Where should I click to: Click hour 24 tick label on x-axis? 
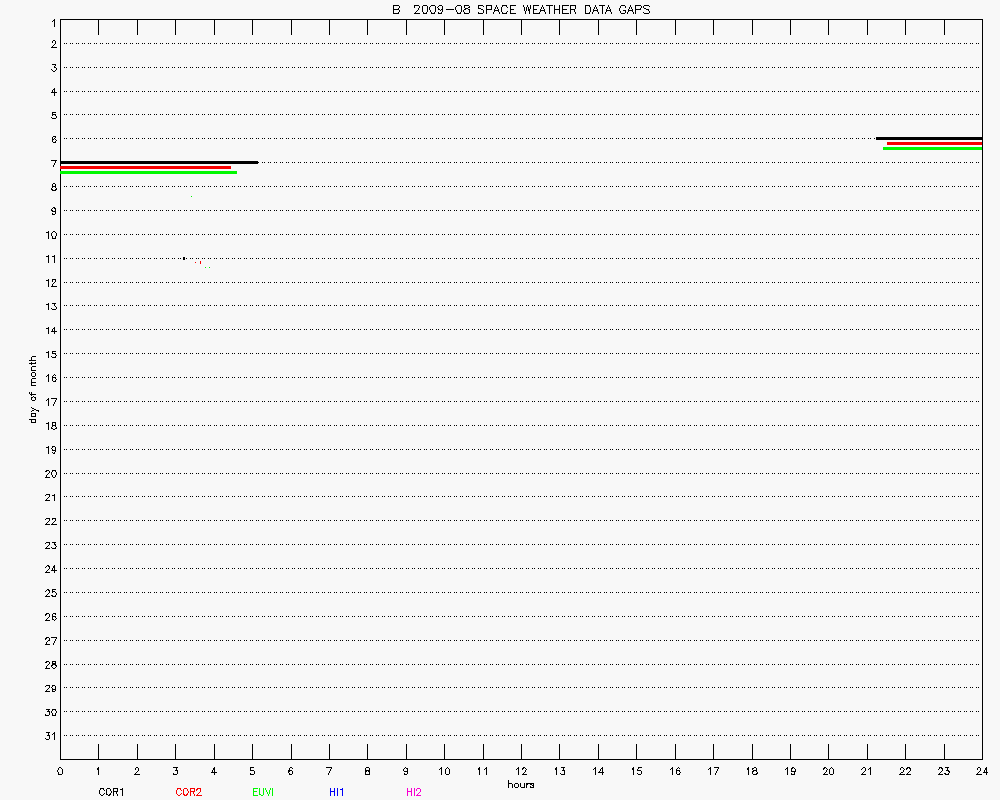981,771
